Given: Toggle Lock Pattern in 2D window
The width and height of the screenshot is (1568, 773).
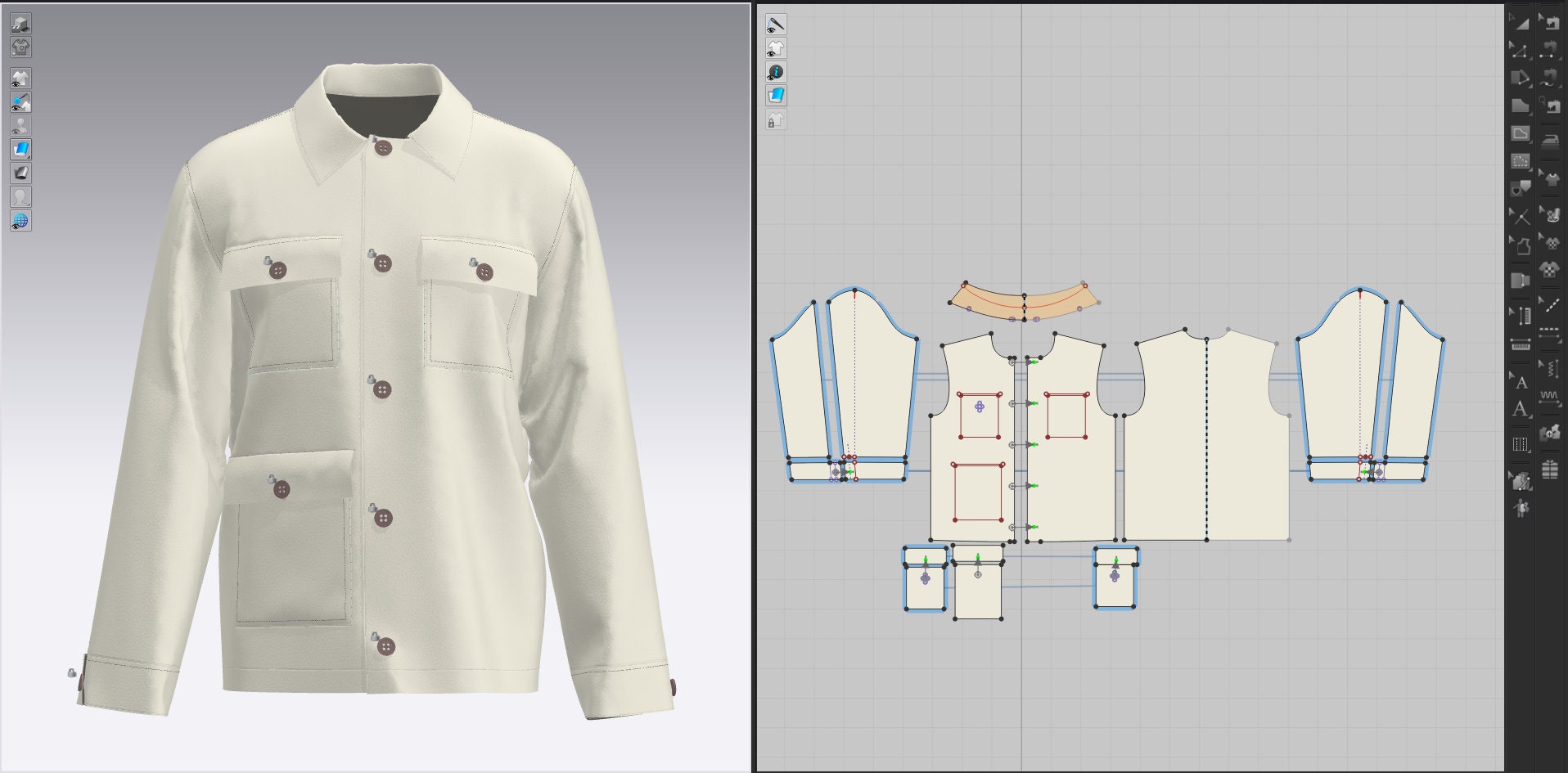Looking at the screenshot, I should 776,121.
